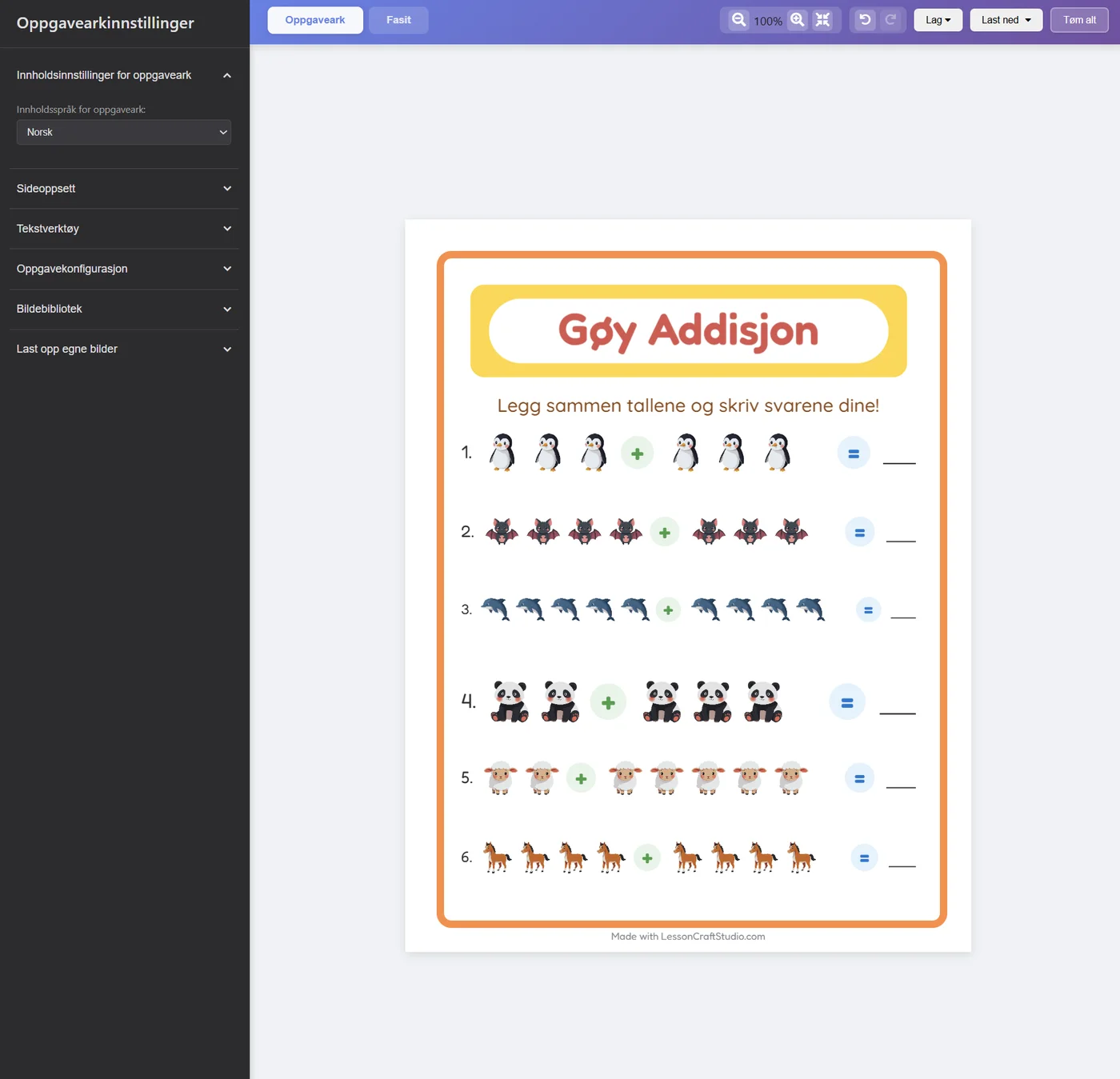Open the Norsk language dropdown
The height and width of the screenshot is (1079, 1120).
click(124, 132)
